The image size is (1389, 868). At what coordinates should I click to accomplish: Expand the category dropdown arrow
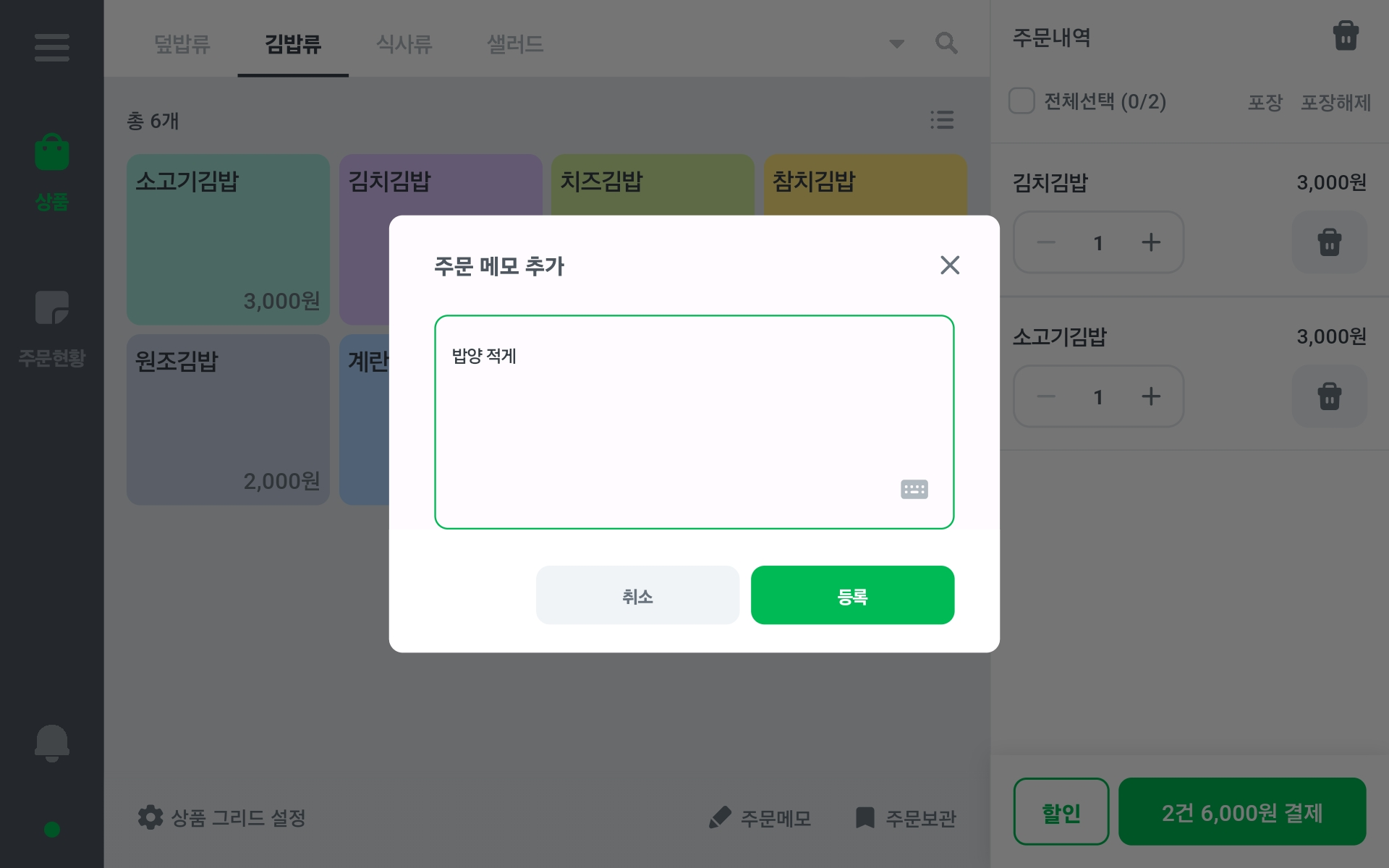(x=897, y=44)
